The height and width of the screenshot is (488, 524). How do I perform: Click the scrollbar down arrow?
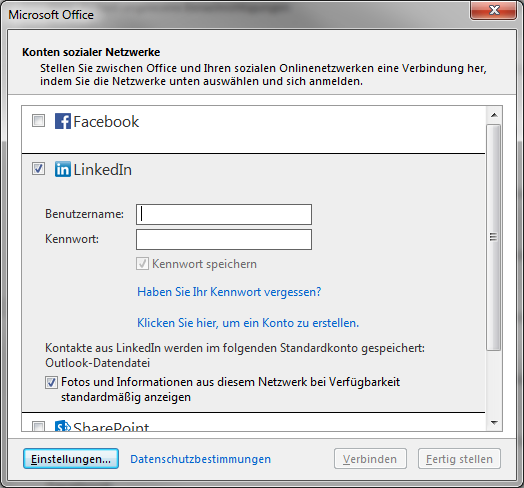[x=494, y=423]
